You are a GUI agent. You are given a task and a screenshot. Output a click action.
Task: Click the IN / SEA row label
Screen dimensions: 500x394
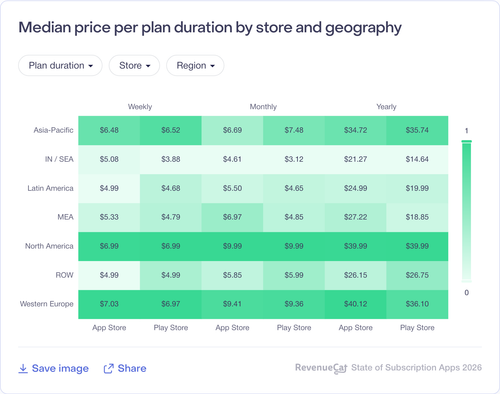(x=59, y=159)
